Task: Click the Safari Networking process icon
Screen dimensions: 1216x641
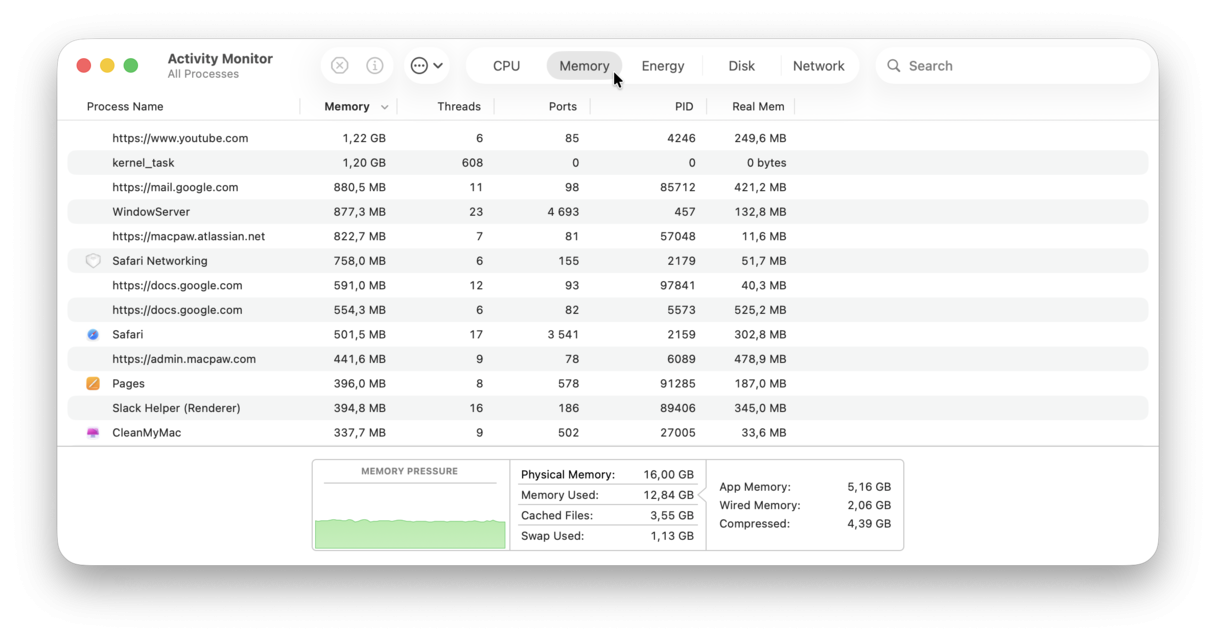Action: (x=92, y=260)
